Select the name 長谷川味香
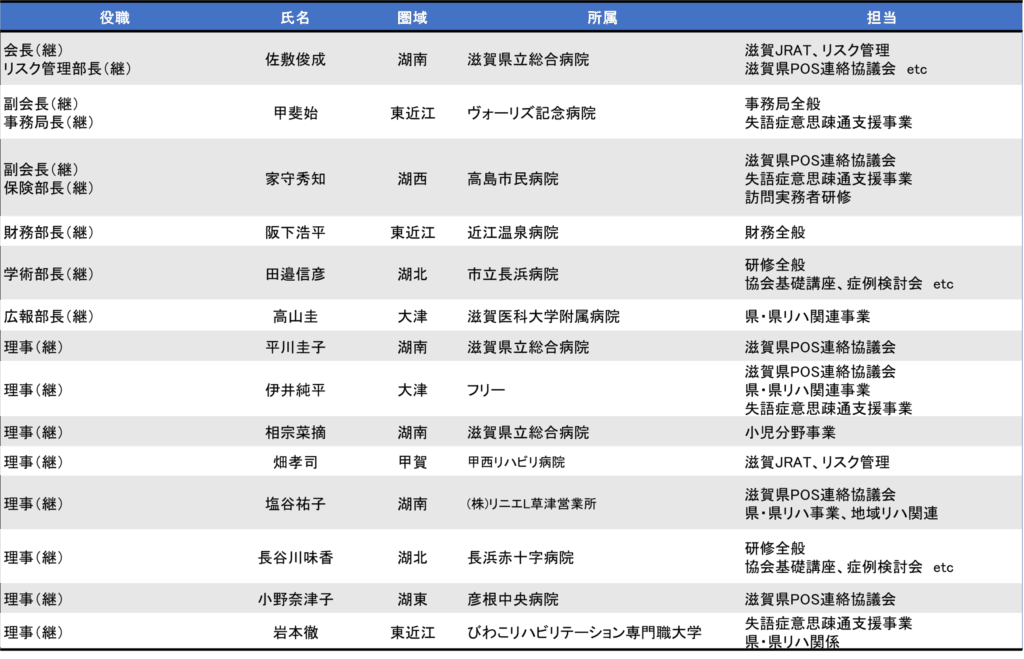This screenshot has width=1024, height=659. coord(295,558)
